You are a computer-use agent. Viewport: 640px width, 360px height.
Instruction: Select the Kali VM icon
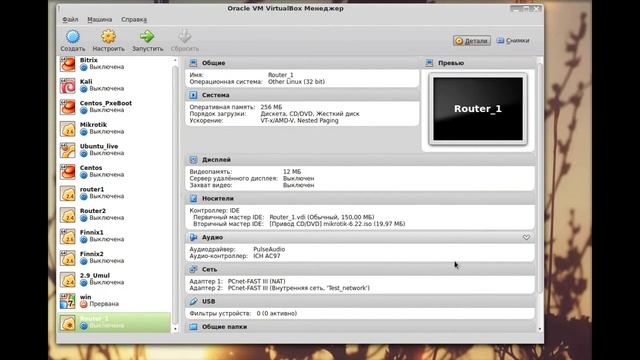click(68, 86)
